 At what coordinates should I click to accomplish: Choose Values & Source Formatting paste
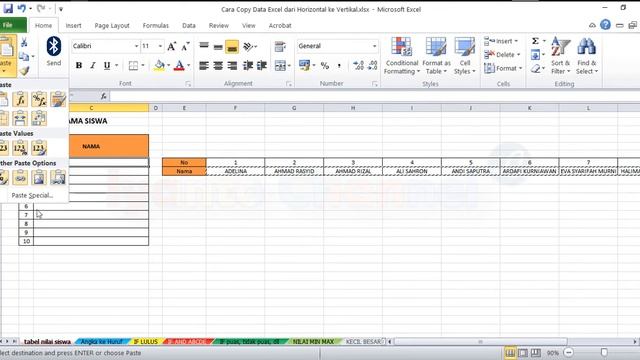tap(39, 148)
